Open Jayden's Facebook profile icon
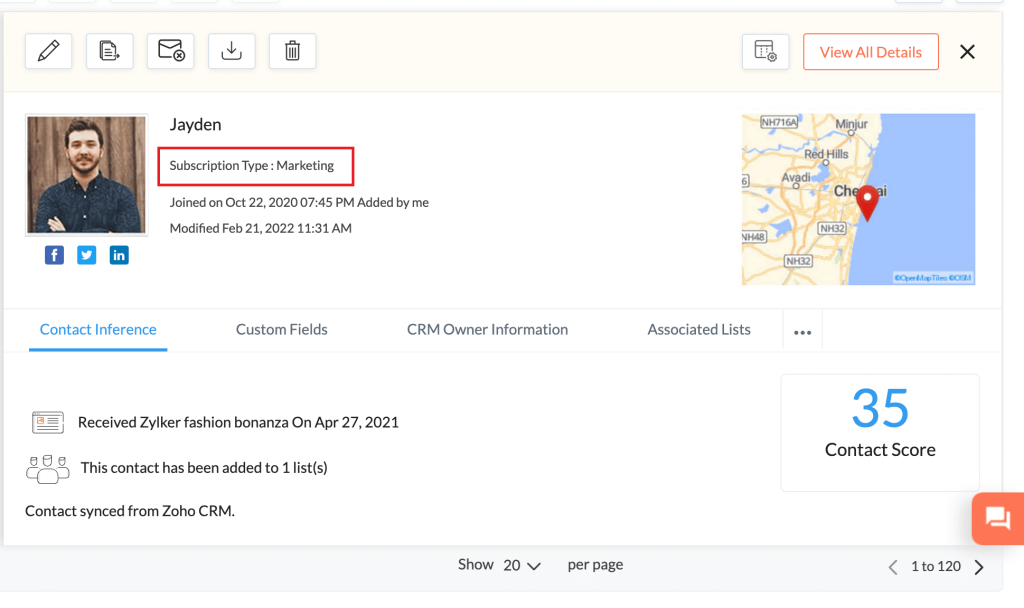Image resolution: width=1024 pixels, height=608 pixels. (54, 255)
